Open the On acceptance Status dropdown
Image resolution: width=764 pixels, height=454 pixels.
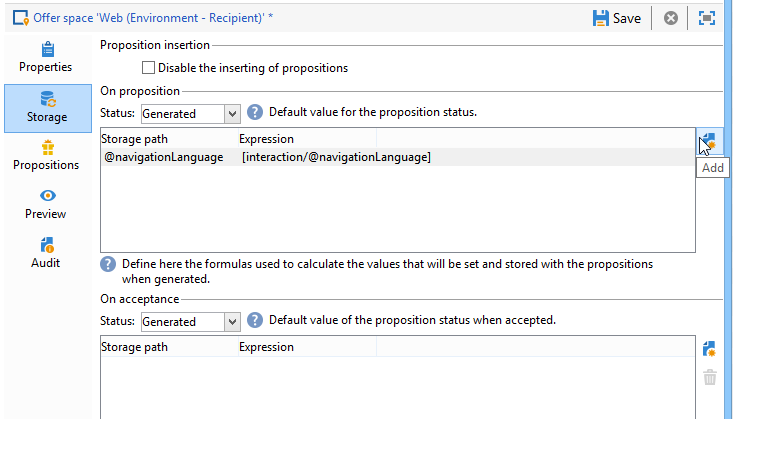click(x=232, y=322)
